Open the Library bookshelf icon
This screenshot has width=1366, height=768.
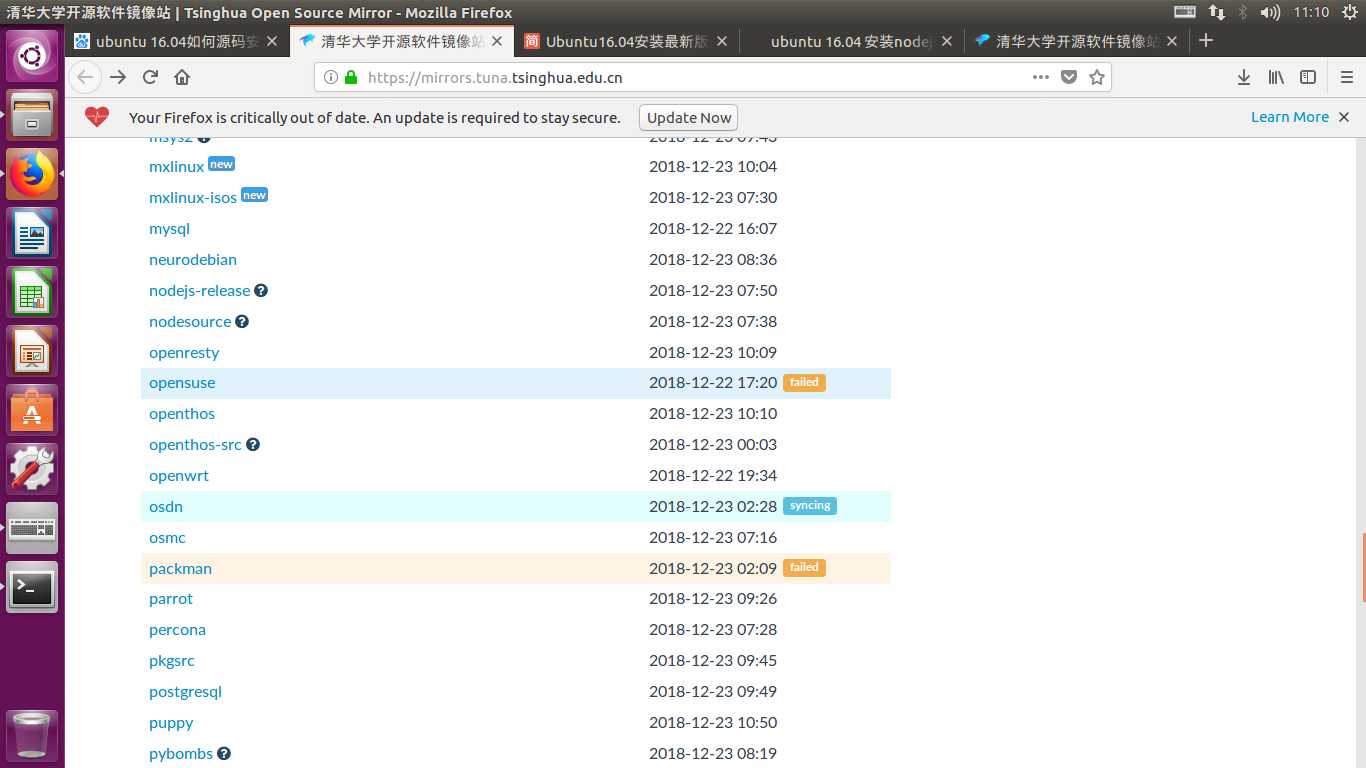tap(1276, 77)
